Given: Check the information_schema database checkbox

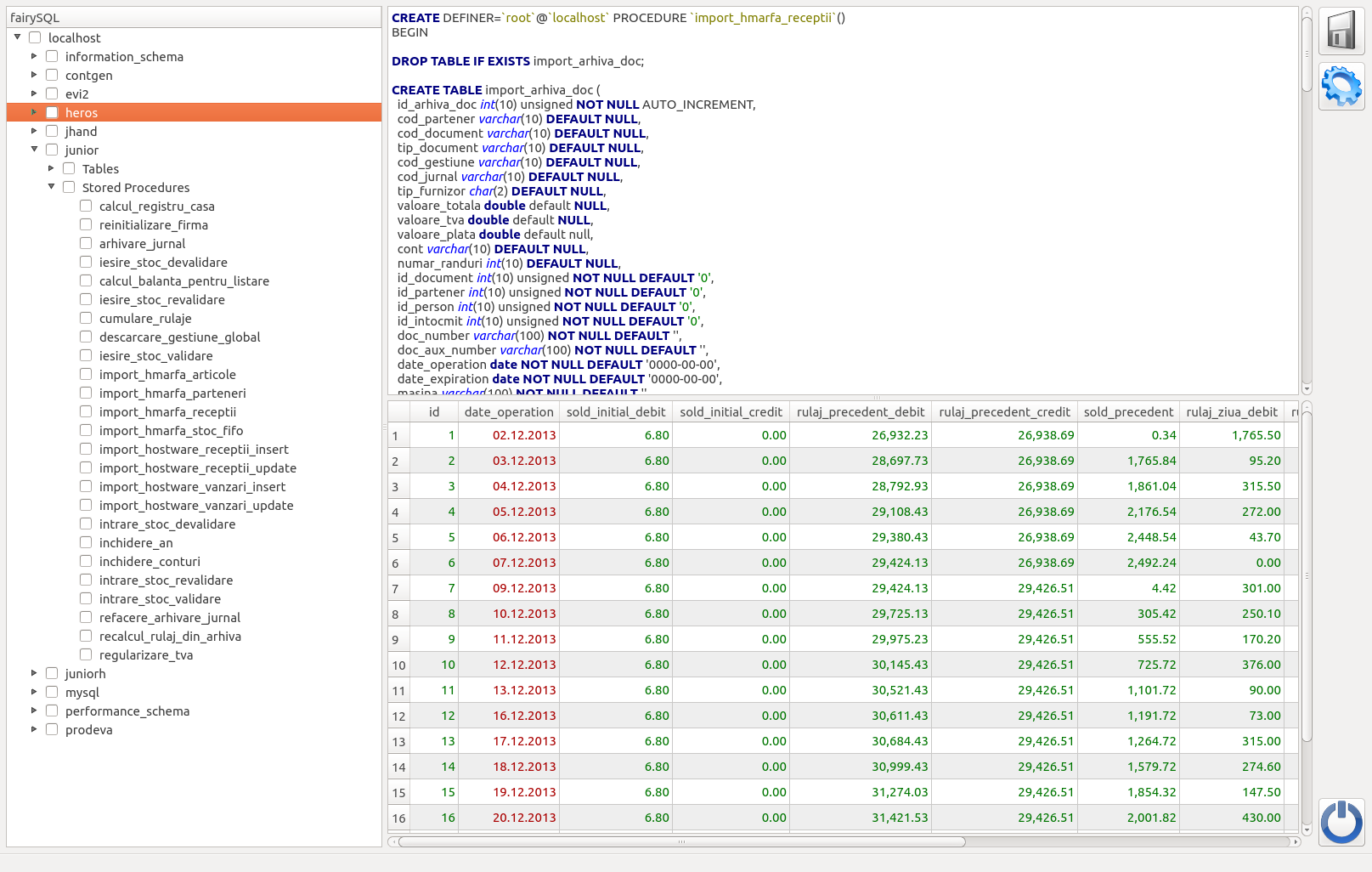Looking at the screenshot, I should coord(52,56).
